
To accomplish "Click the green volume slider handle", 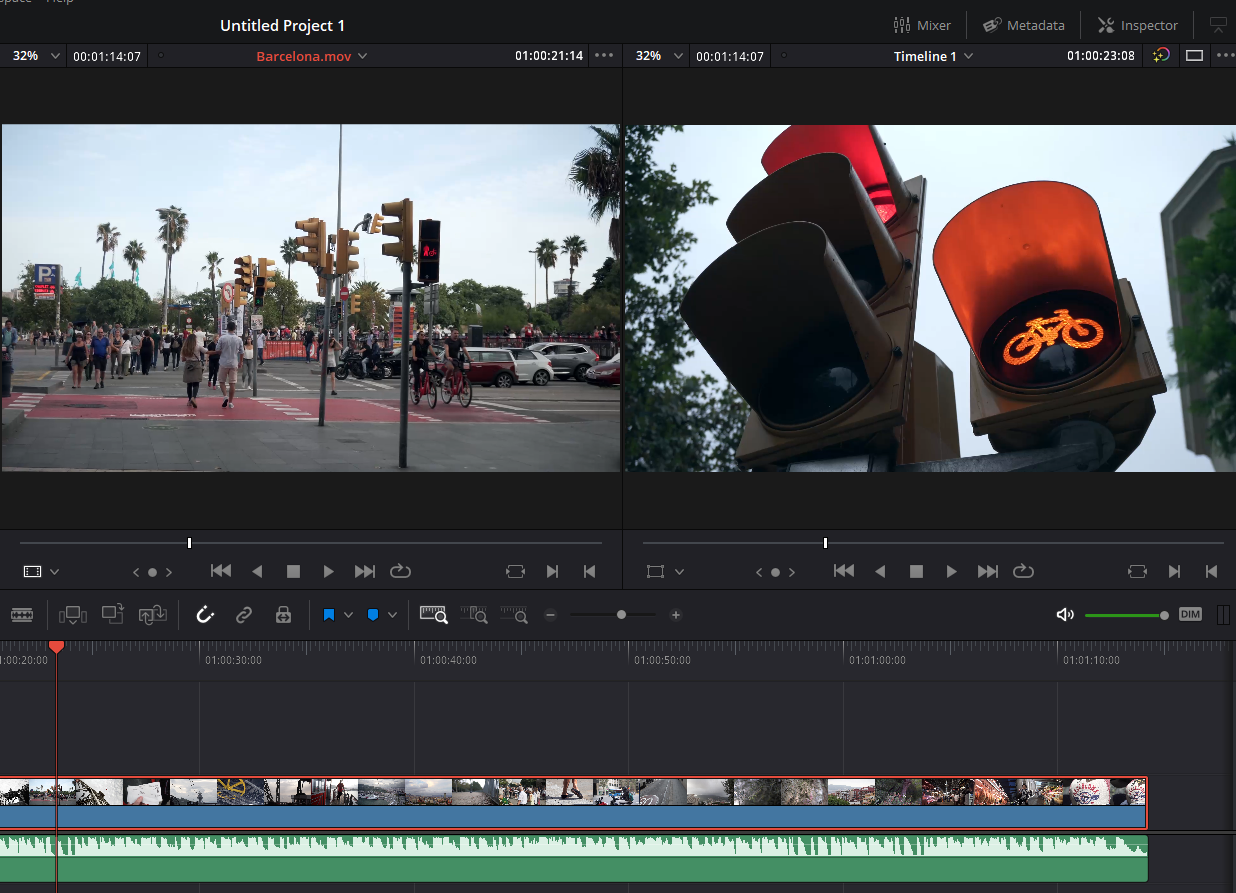I will click(1164, 615).
